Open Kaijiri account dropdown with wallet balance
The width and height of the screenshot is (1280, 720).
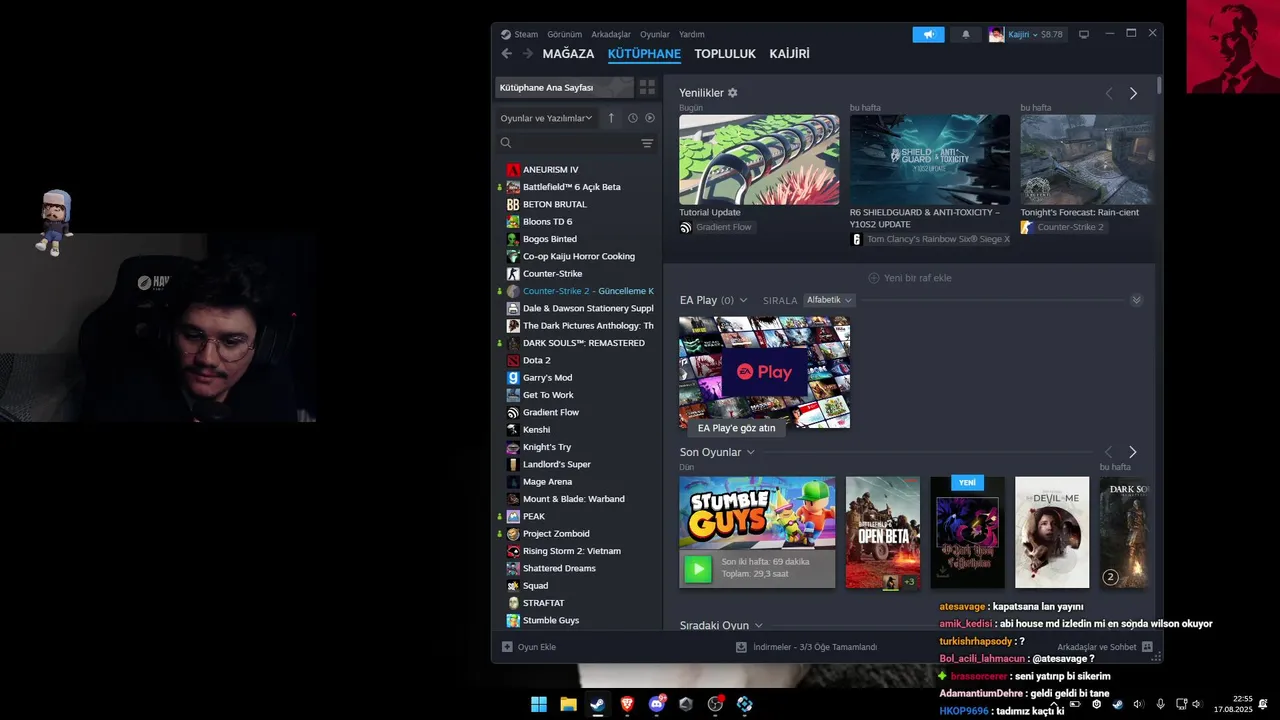[1027, 34]
